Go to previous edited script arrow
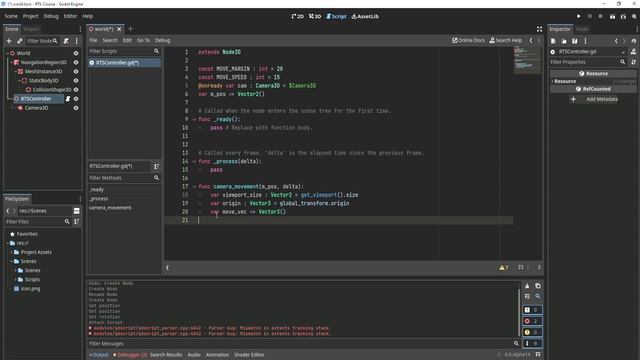 [531, 40]
